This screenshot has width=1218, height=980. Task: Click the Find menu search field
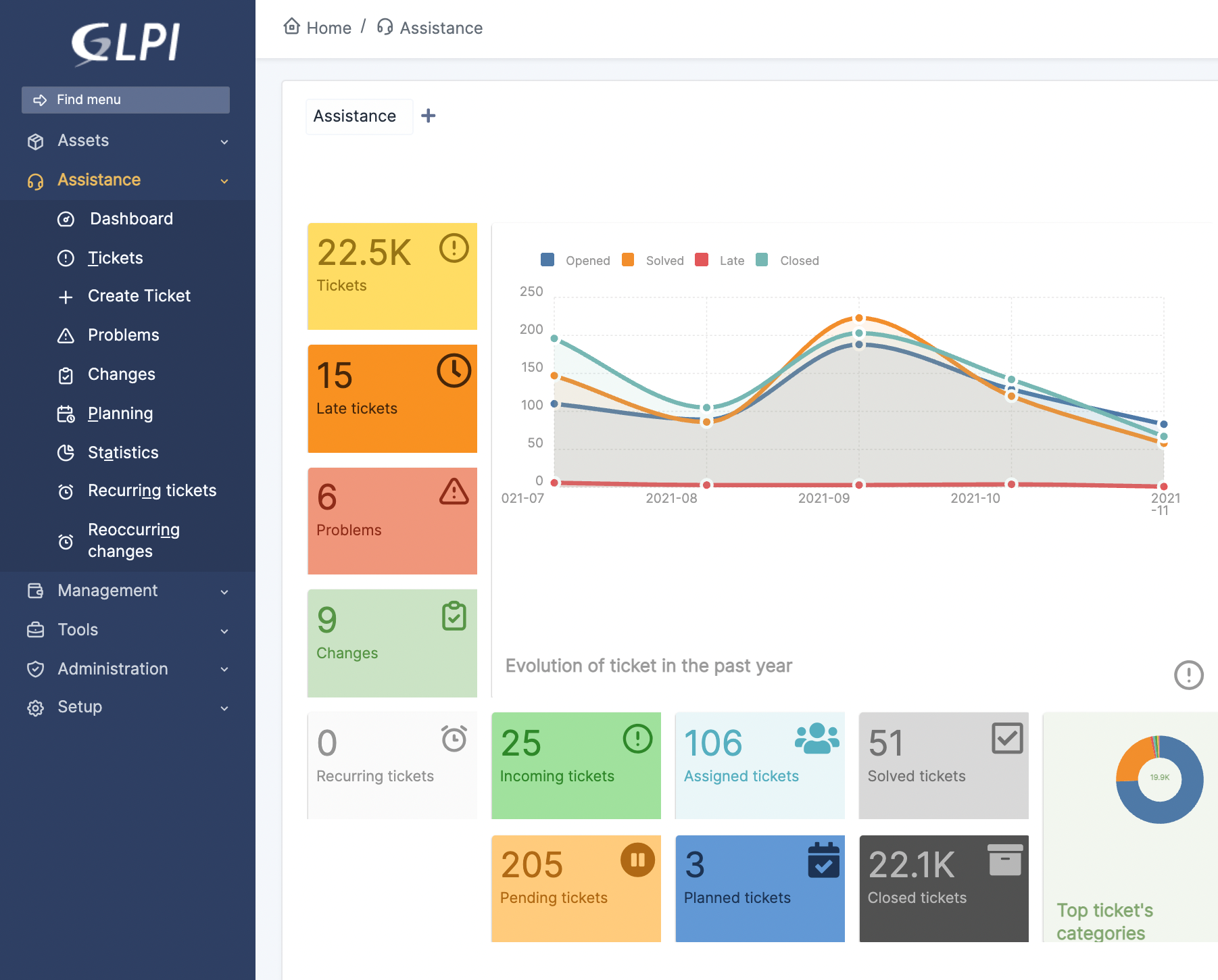click(x=126, y=100)
